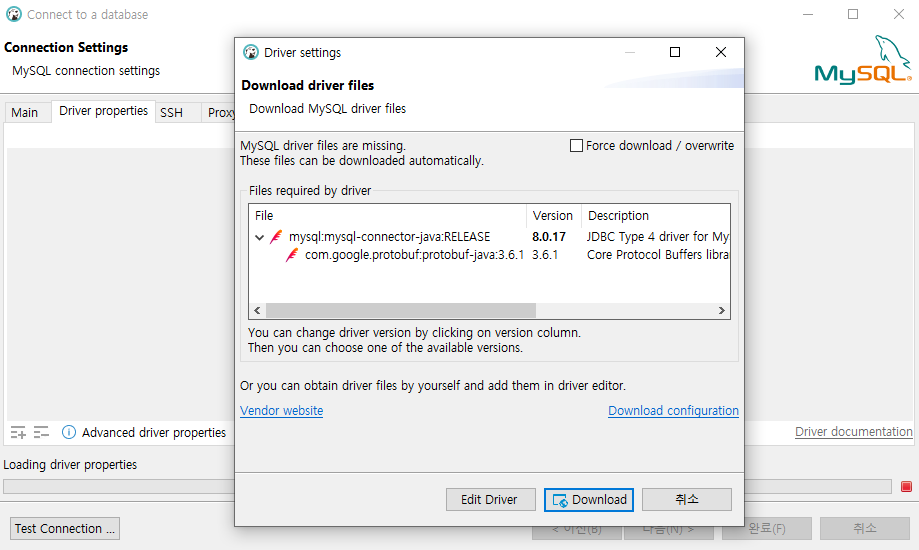Open the Vendor website link

click(x=281, y=410)
